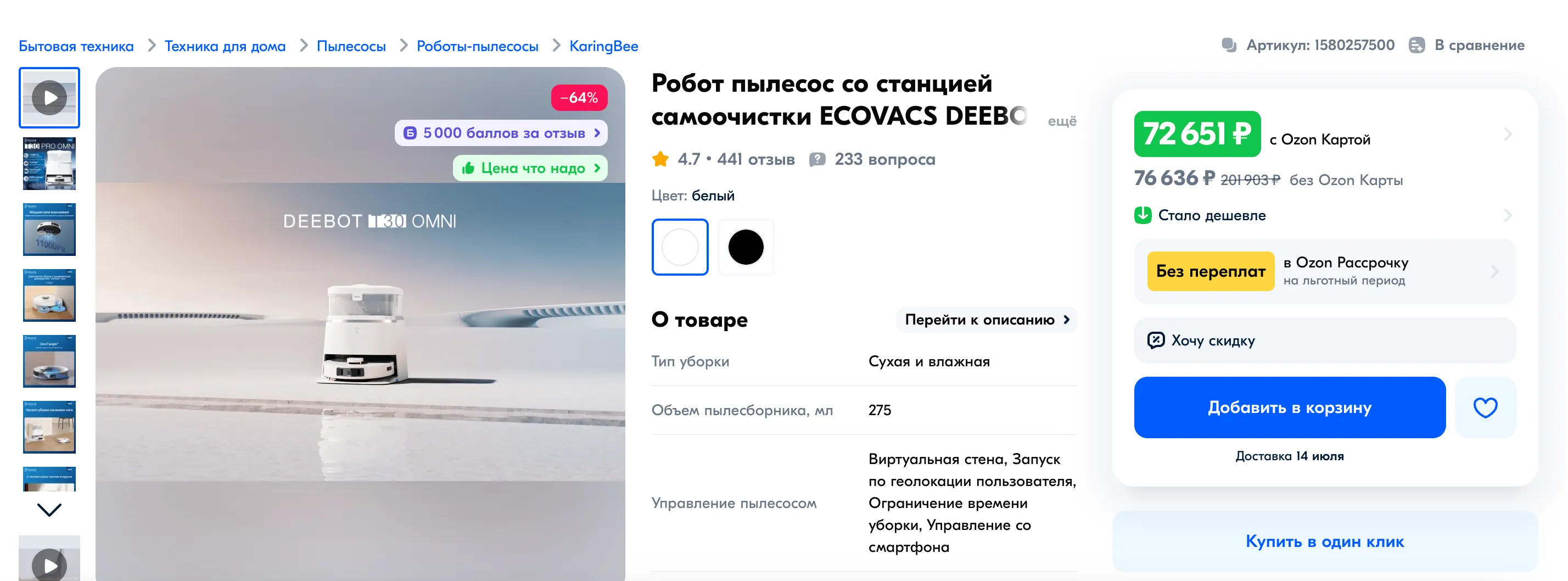Expand full product title with 'ещё'
Image resolution: width=1568 pixels, height=581 pixels.
(1062, 121)
